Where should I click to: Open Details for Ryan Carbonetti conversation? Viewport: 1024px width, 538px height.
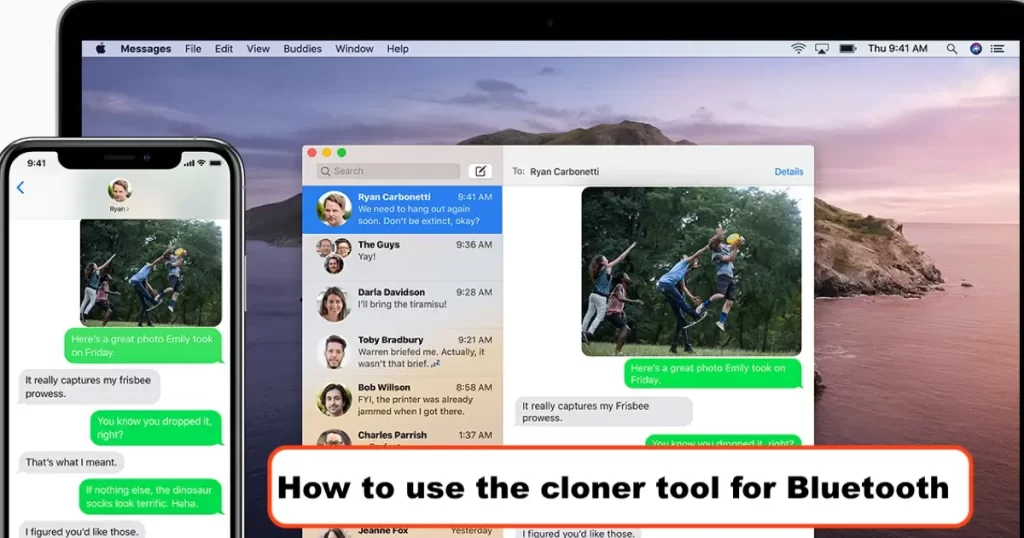788,172
